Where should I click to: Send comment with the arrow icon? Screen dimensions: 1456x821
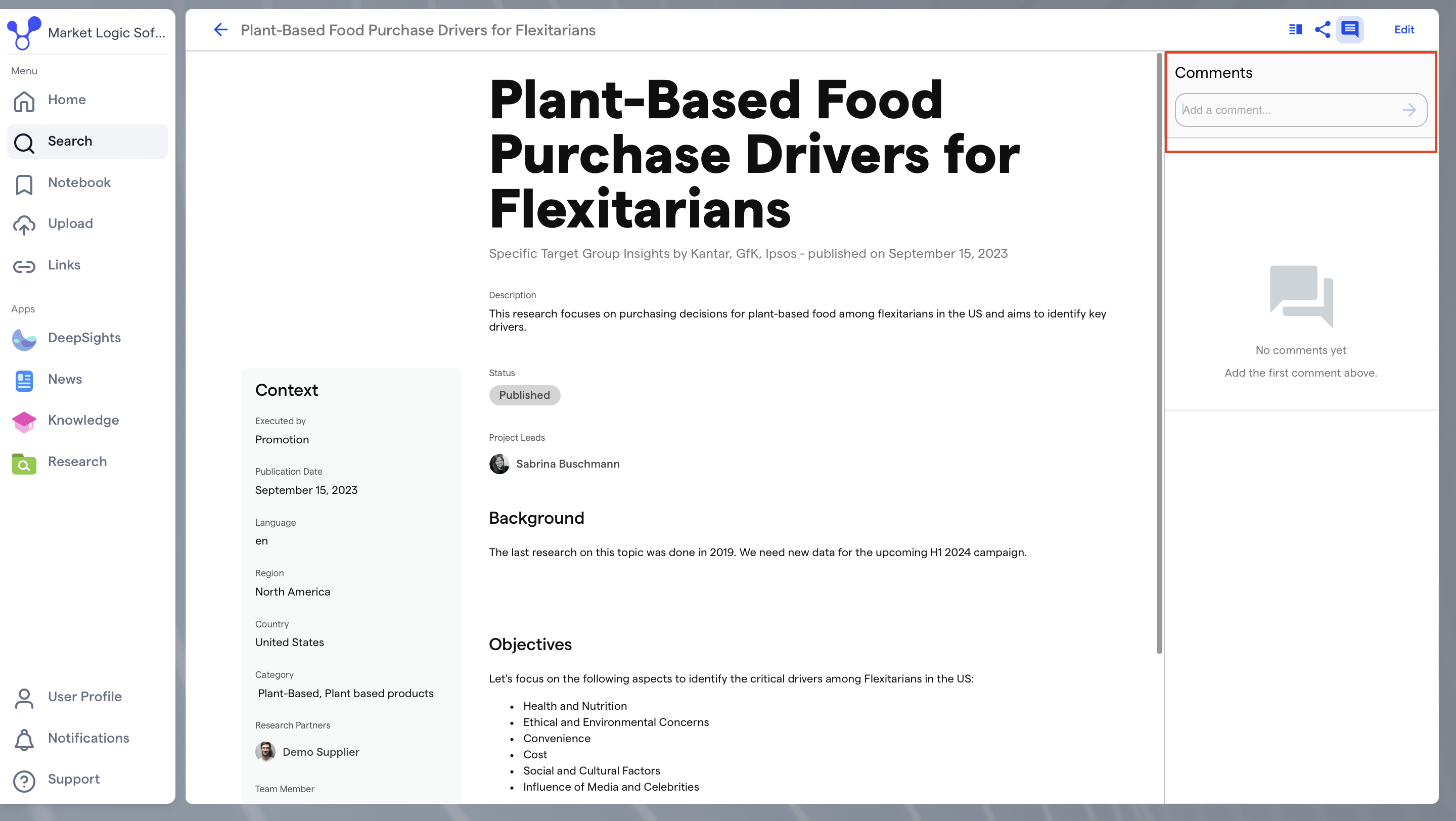click(1409, 110)
